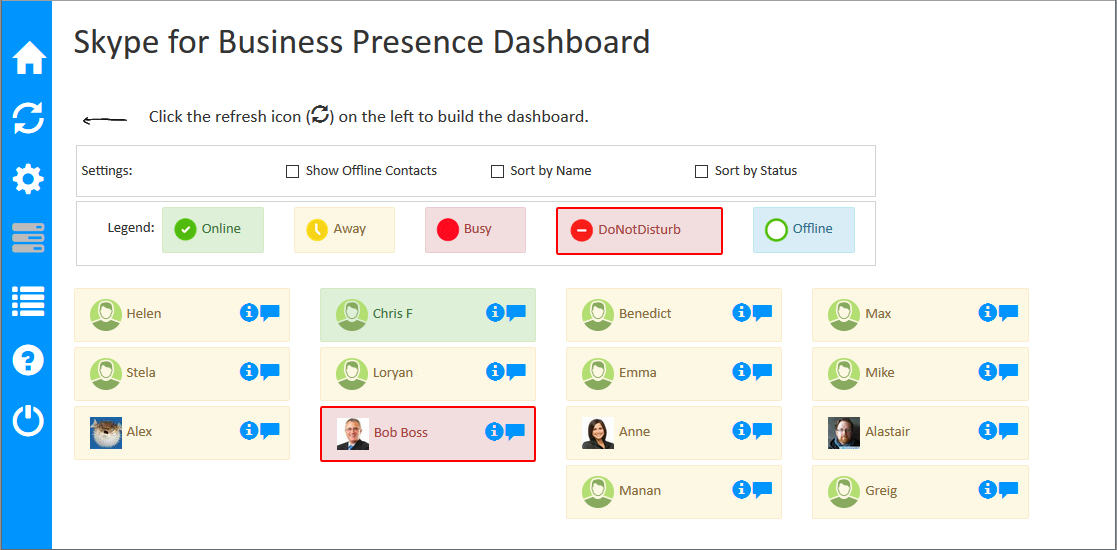Start a chat with Bob Boss

516,431
